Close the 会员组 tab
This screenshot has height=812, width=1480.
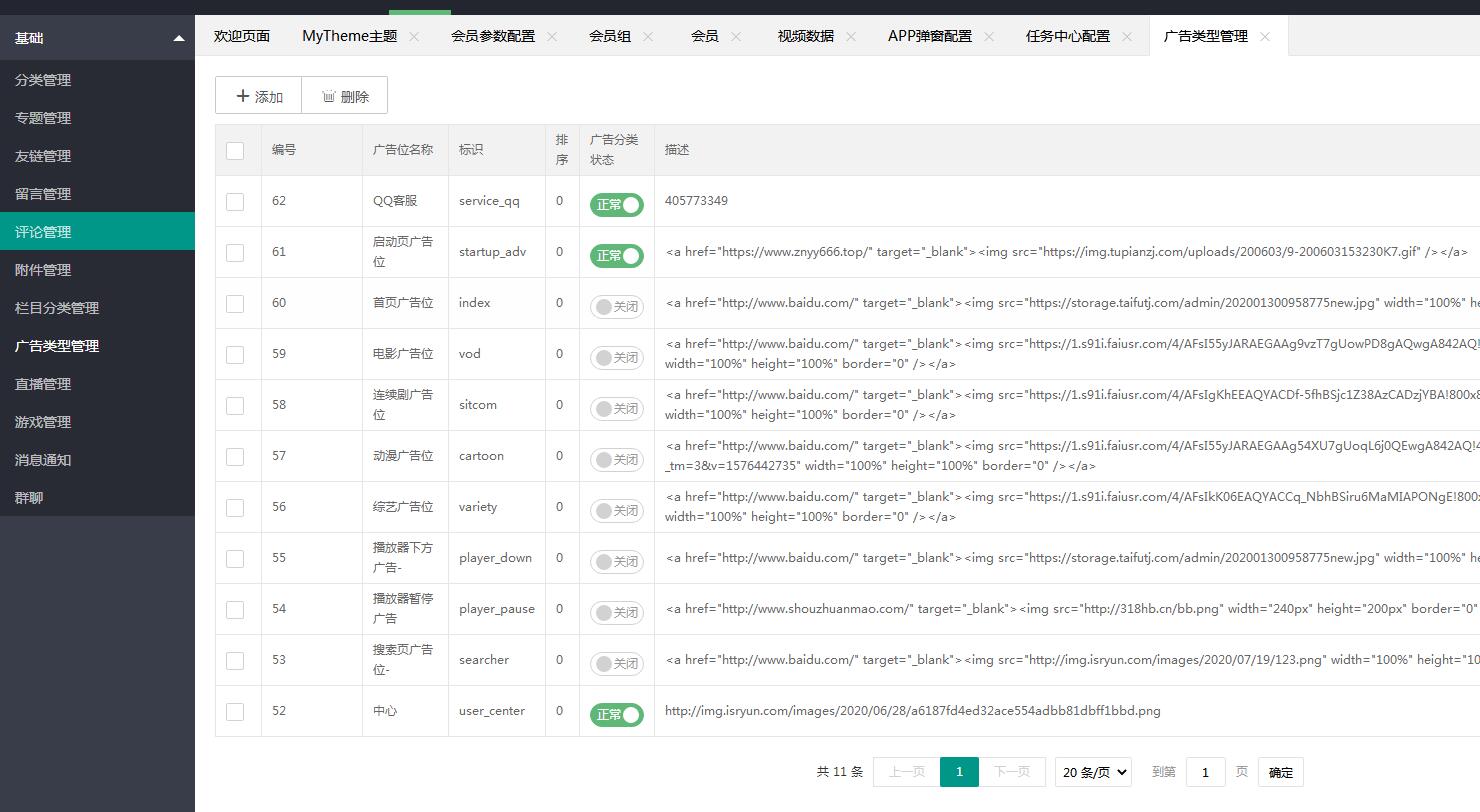pyautogui.click(x=648, y=36)
